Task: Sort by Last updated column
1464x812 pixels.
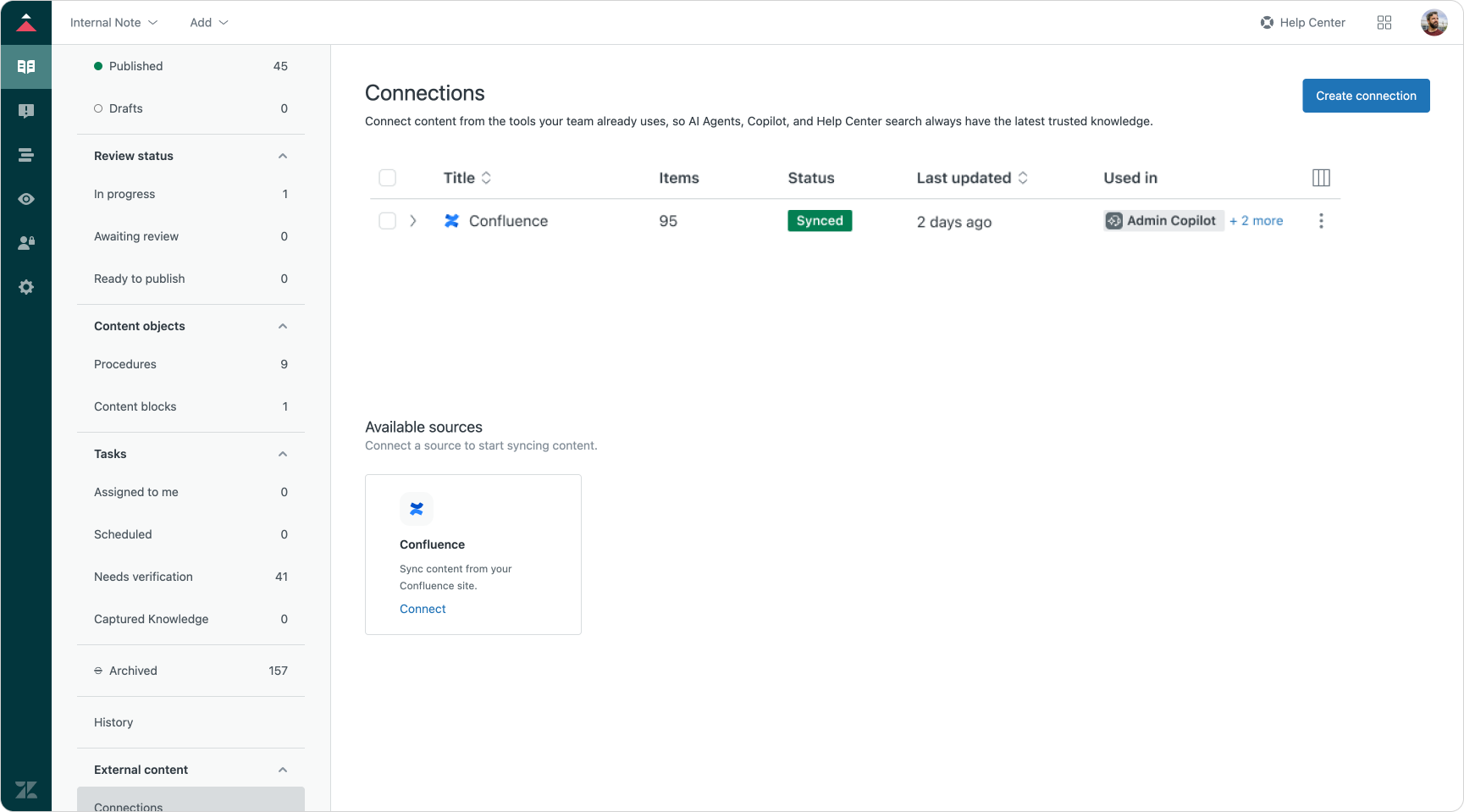Action: 972,178
